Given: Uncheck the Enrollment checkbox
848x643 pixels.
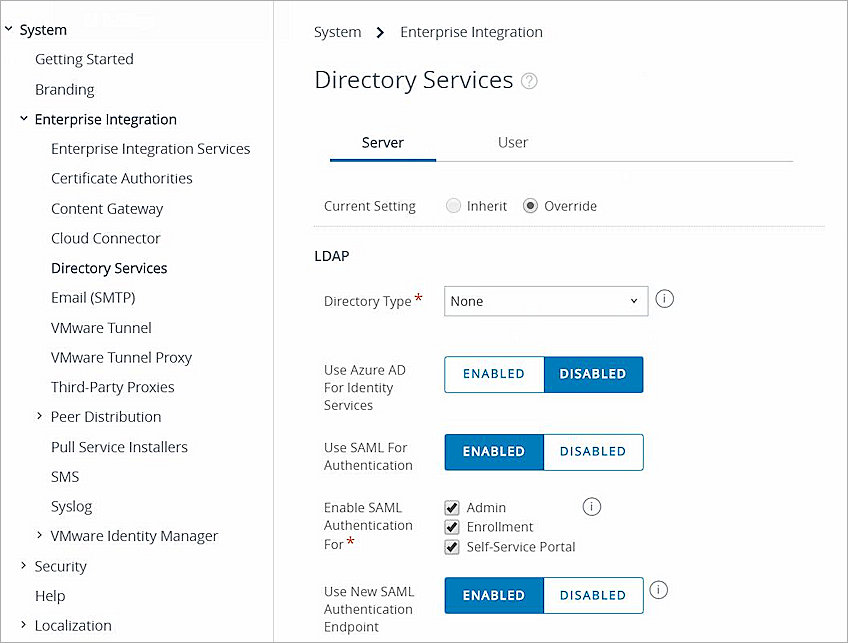Looking at the screenshot, I should tap(452, 527).
